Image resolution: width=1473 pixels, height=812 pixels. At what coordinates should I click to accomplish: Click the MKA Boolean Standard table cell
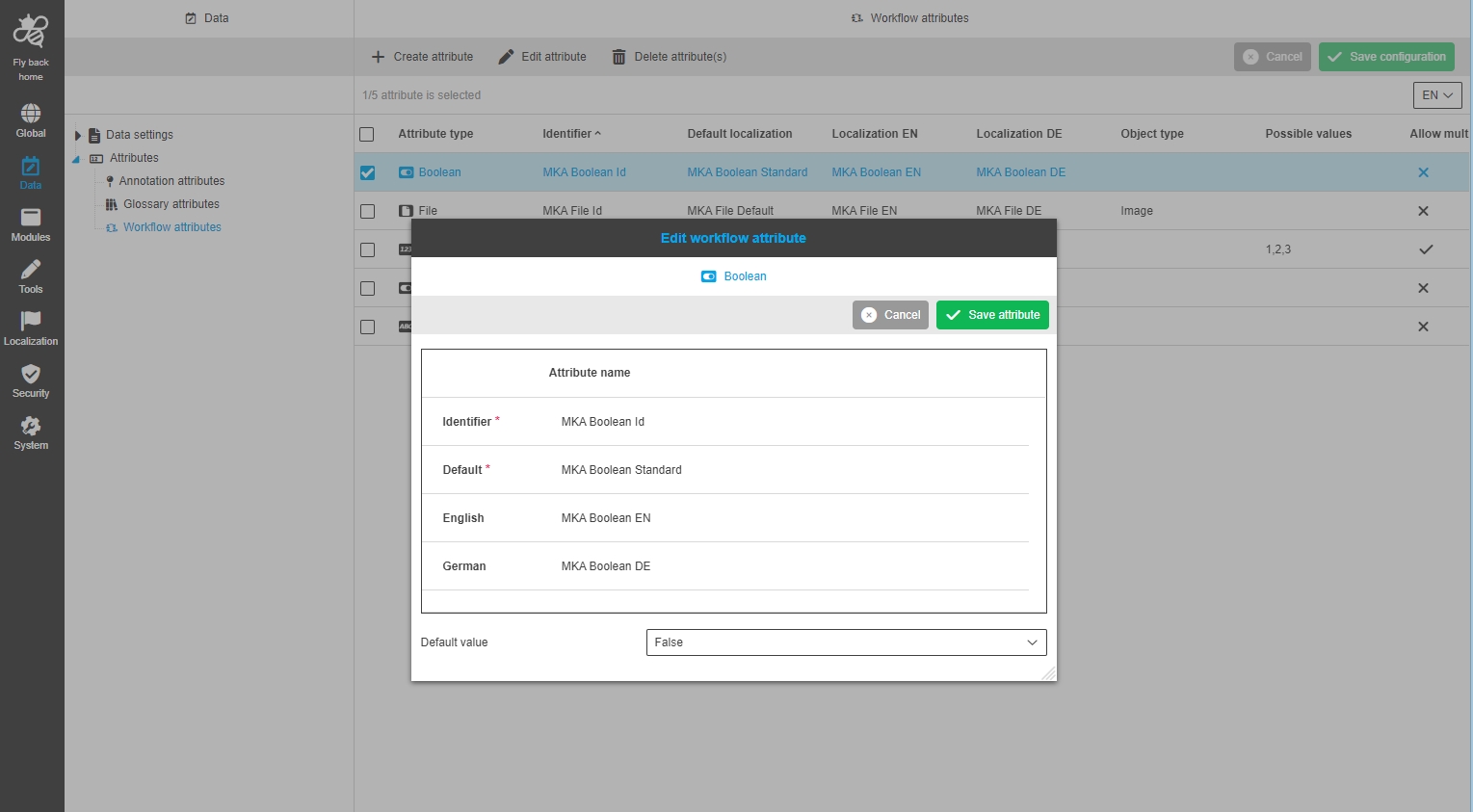(748, 172)
